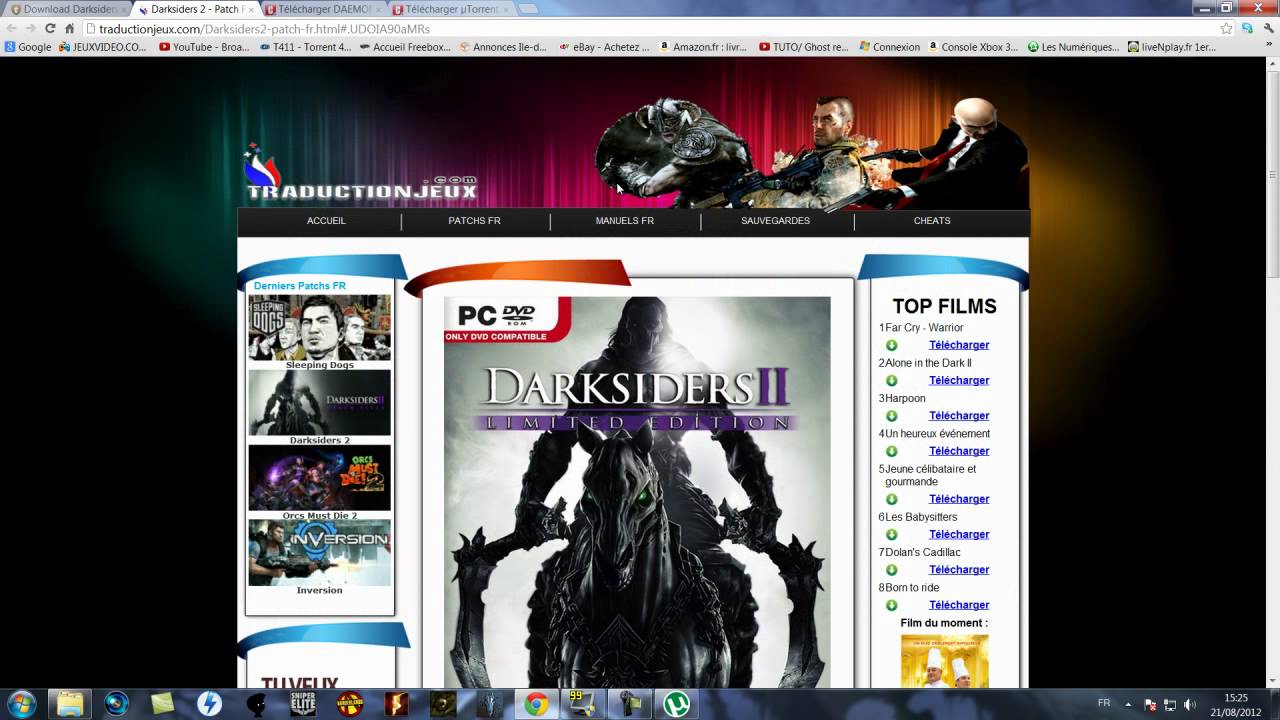Click Télécharger link for Jeune célibataire et gourmande
Image resolution: width=1280 pixels, height=720 pixels.
[959, 499]
